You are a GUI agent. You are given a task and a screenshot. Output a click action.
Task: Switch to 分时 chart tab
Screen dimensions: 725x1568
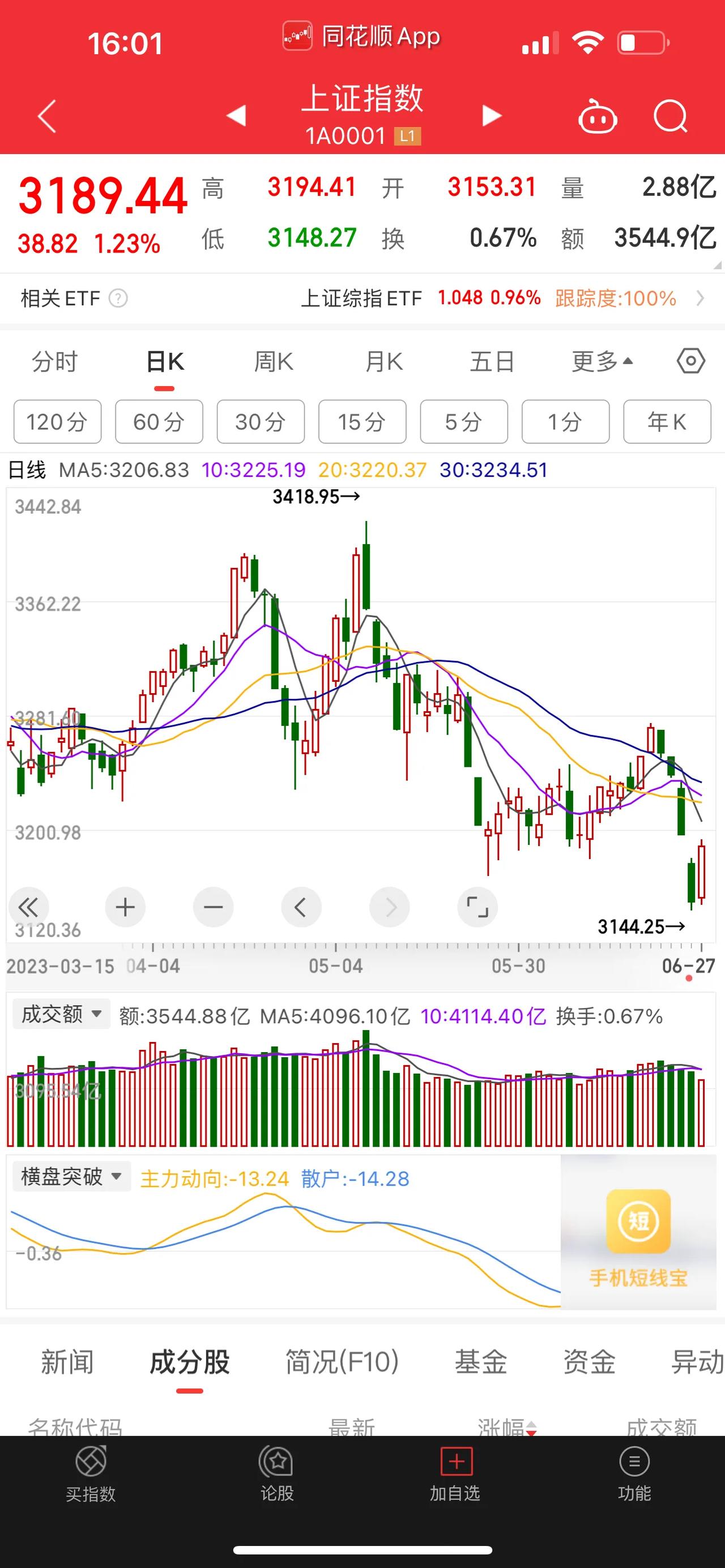point(55,362)
